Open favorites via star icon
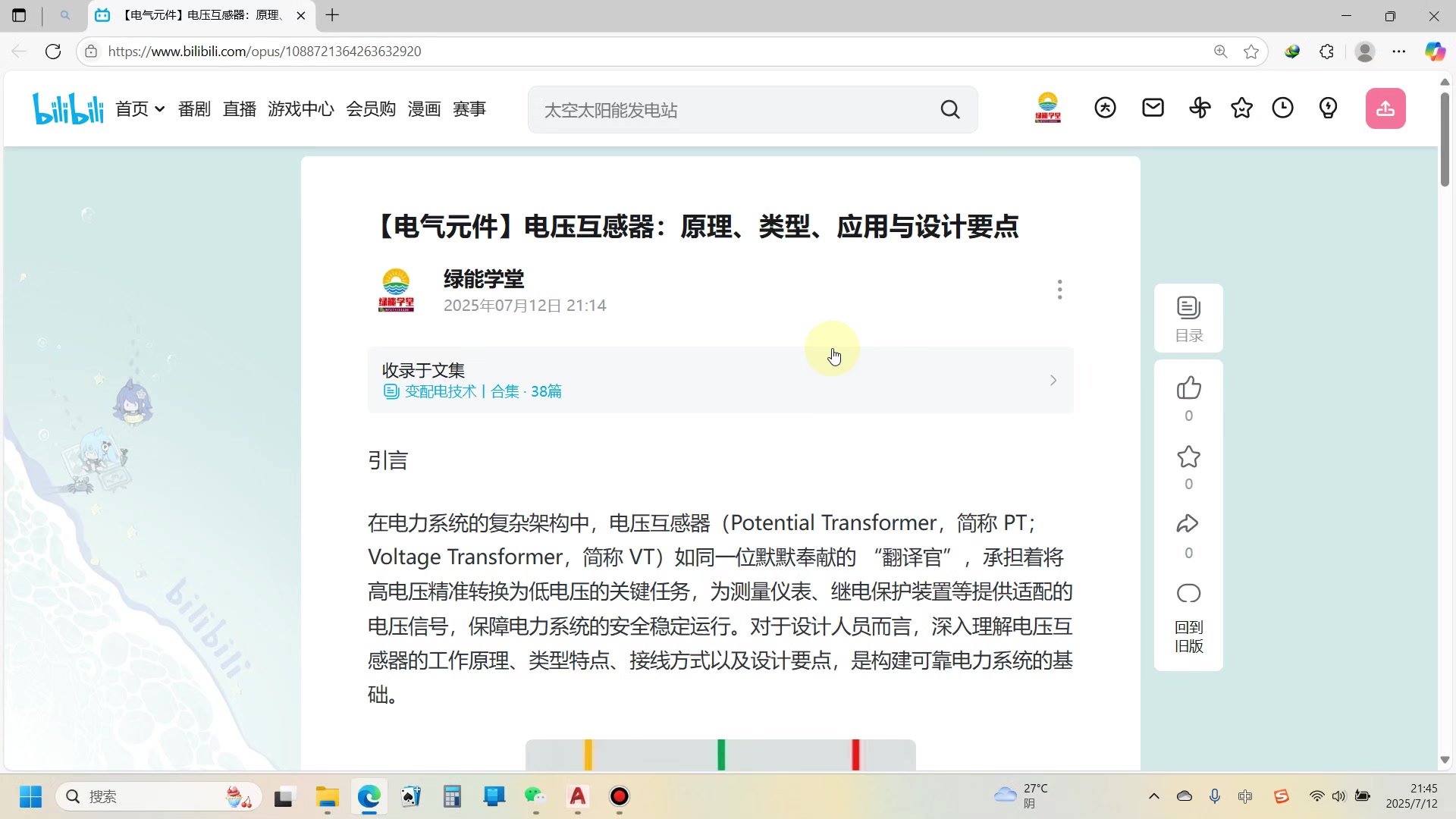 coord(1241,108)
